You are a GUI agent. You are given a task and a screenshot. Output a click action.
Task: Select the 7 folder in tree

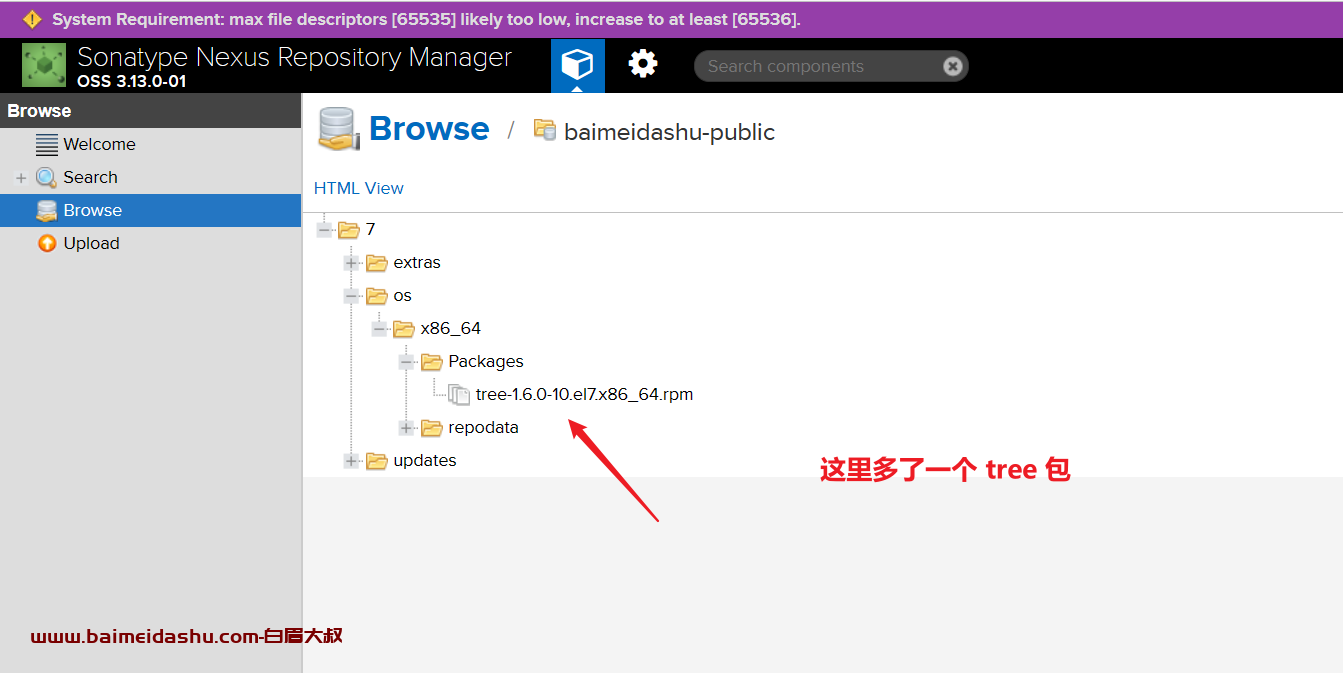(x=370, y=229)
